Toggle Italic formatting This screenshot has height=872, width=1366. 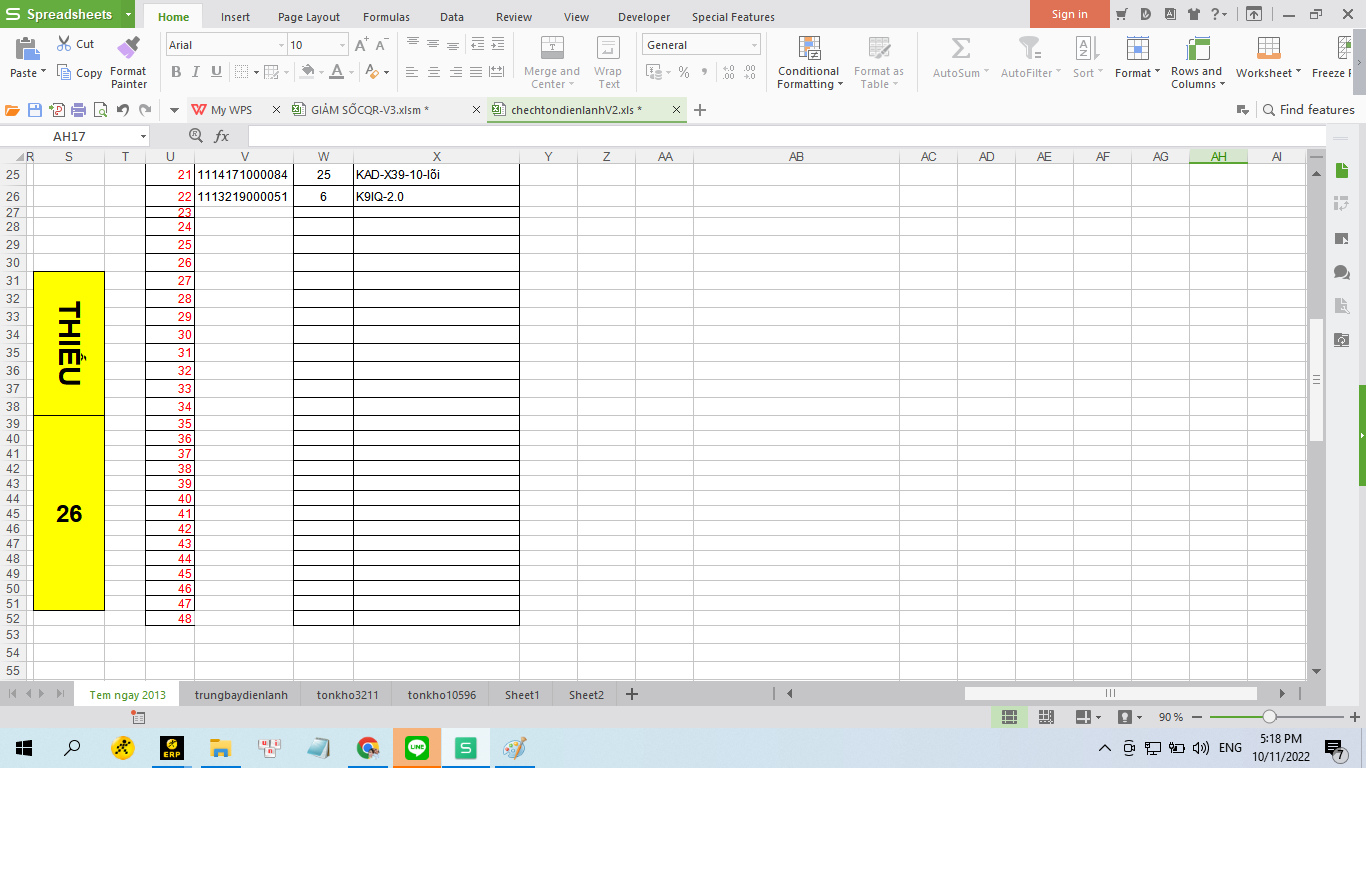tap(196, 72)
